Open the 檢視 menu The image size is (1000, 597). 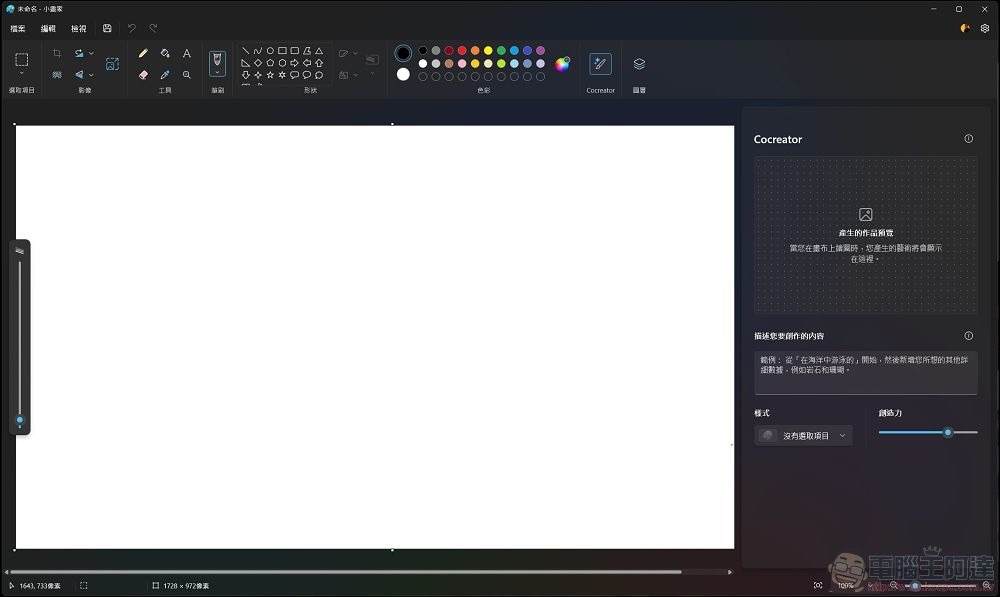(x=78, y=29)
